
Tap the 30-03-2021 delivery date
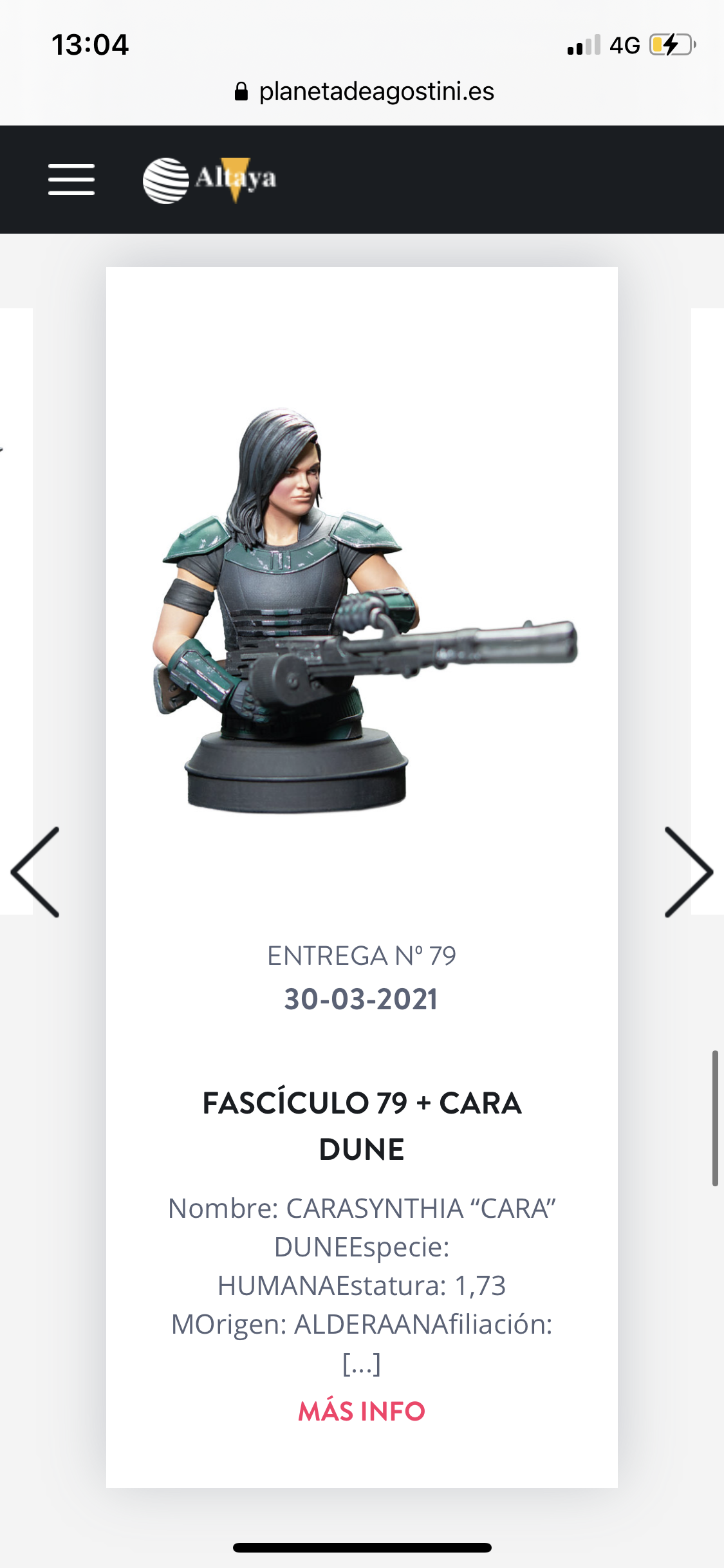pyautogui.click(x=362, y=1000)
